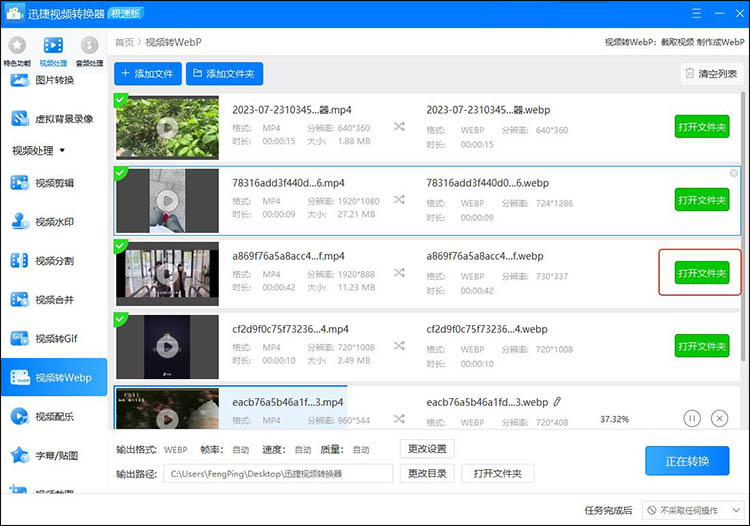Switch to the 视频处理 tab
Screen dimensions: 750x526
(53, 51)
